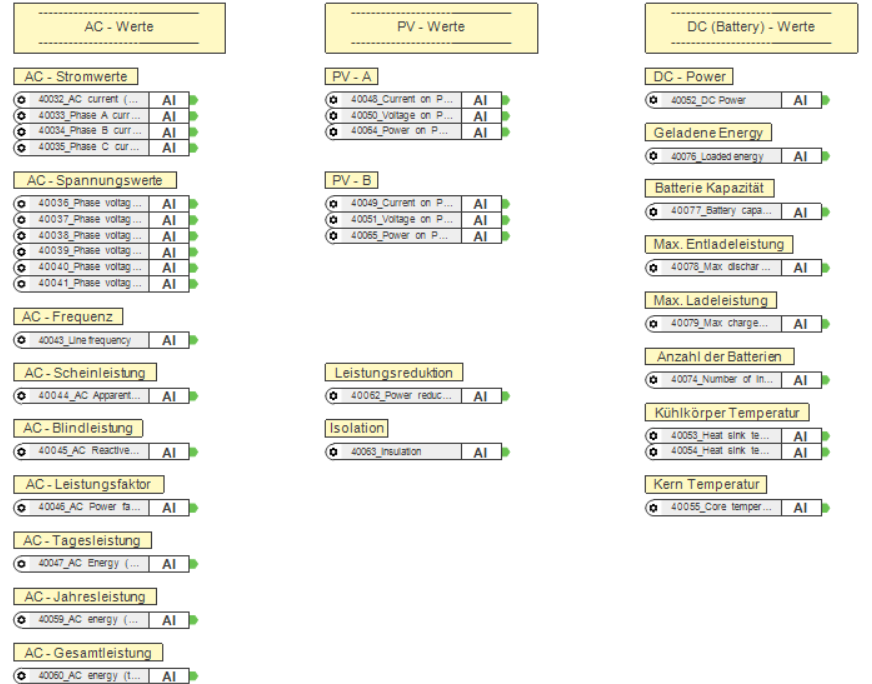Select the 40060_AC energy total block
The height and width of the screenshot is (684, 872).
(102, 676)
